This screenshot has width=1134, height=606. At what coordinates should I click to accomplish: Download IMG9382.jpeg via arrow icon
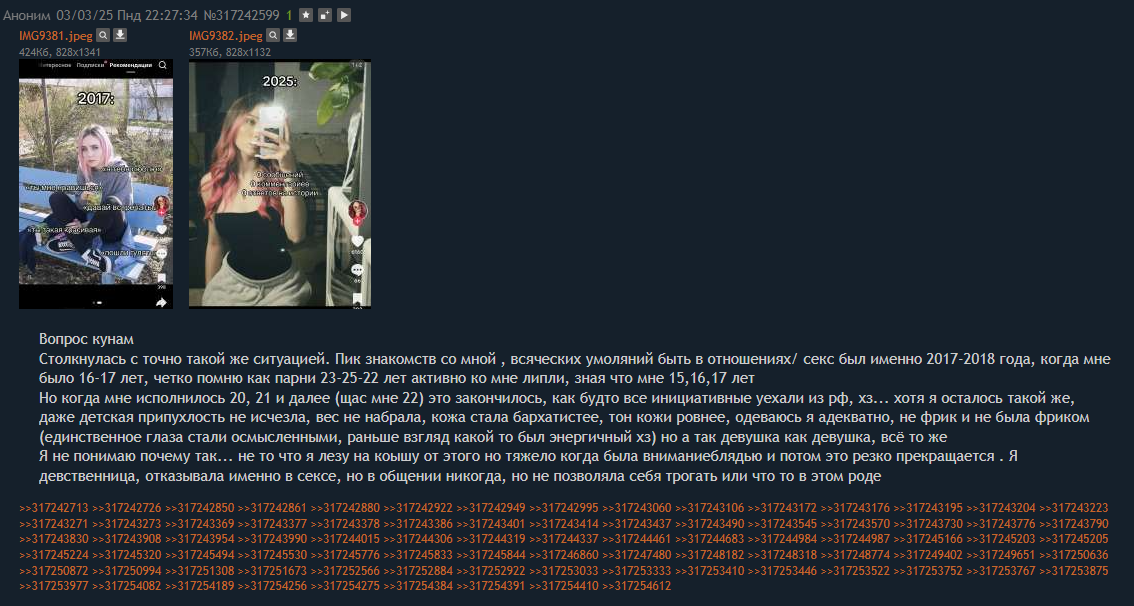coord(289,35)
